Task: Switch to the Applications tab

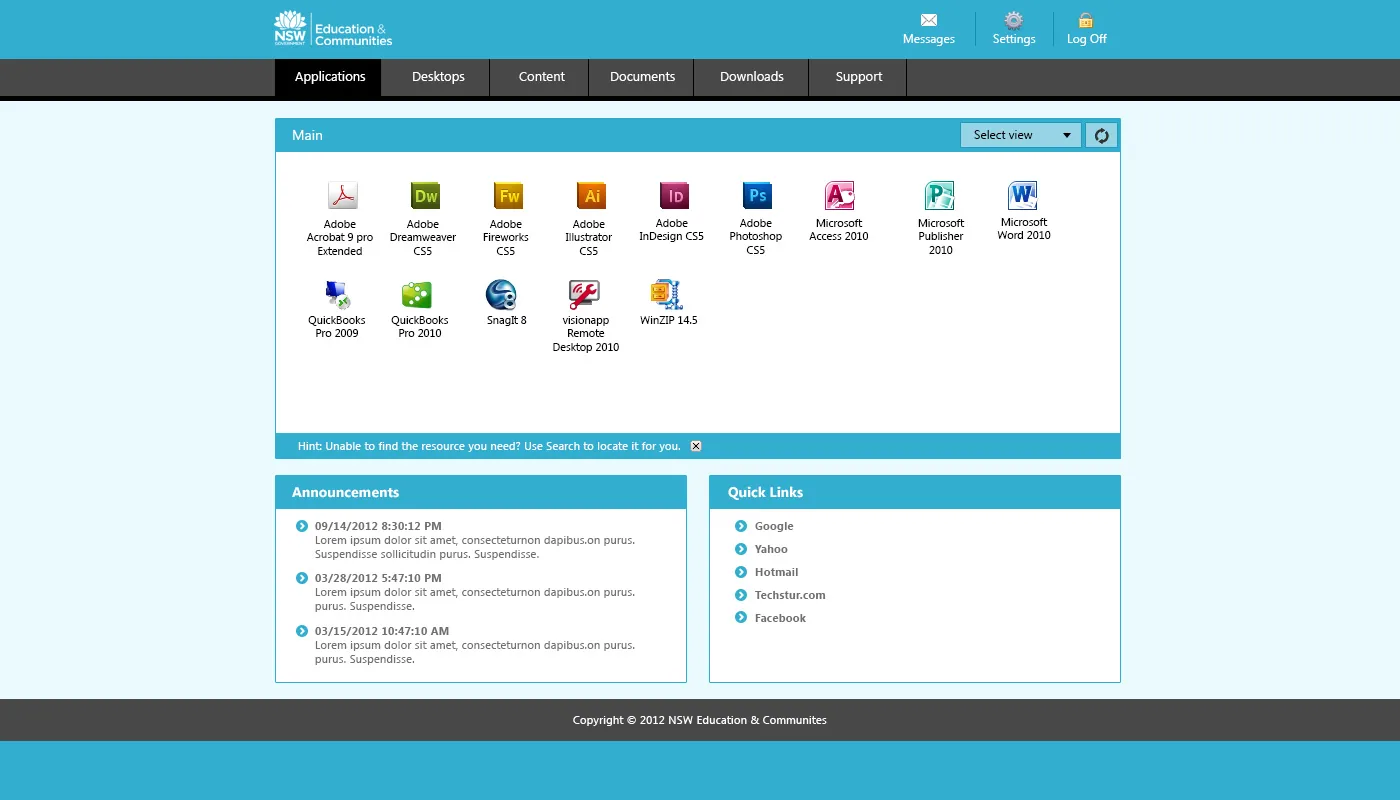Action: click(x=329, y=77)
